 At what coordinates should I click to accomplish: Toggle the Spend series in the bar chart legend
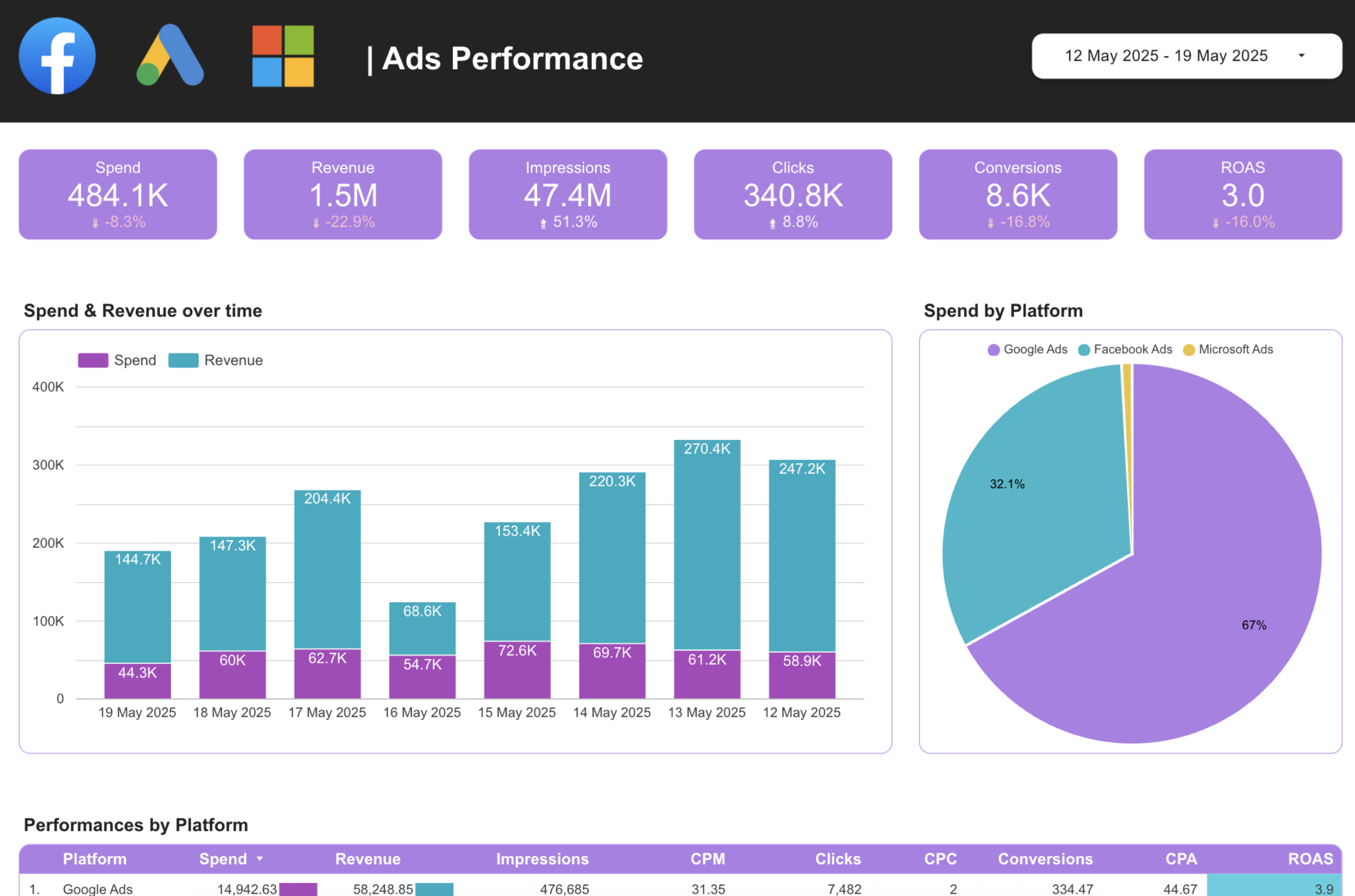pos(117,360)
